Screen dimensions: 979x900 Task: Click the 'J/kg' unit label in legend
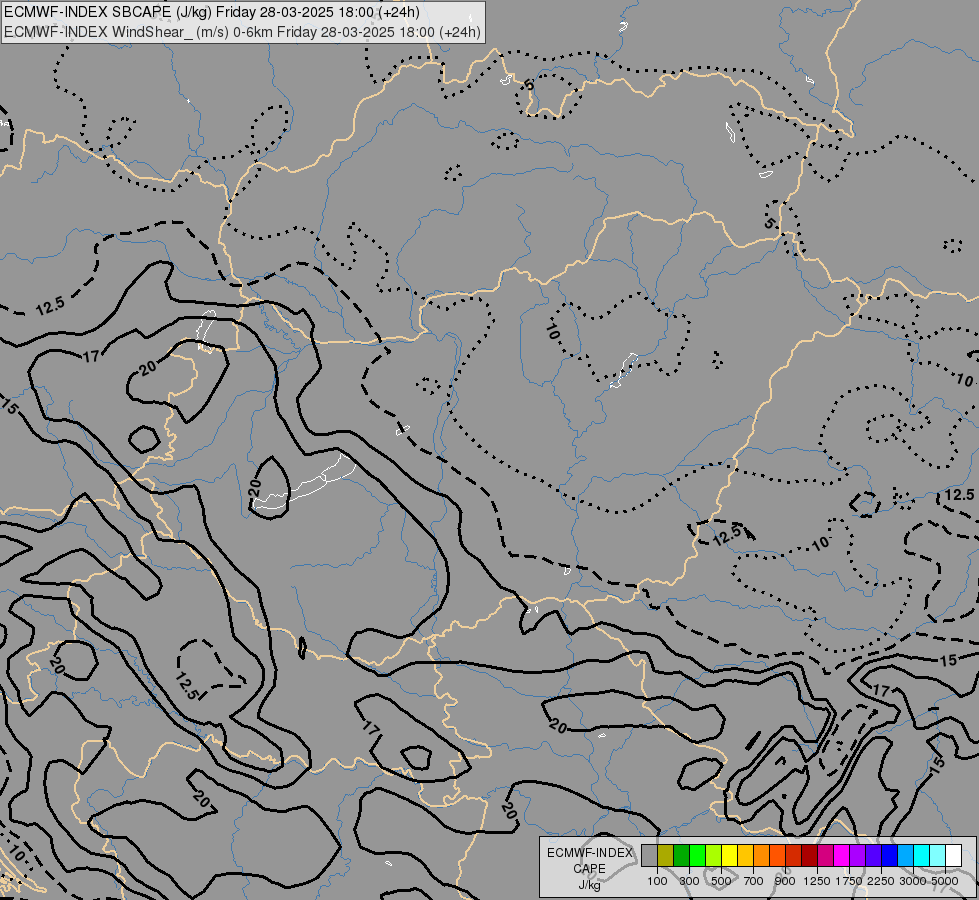(x=589, y=885)
